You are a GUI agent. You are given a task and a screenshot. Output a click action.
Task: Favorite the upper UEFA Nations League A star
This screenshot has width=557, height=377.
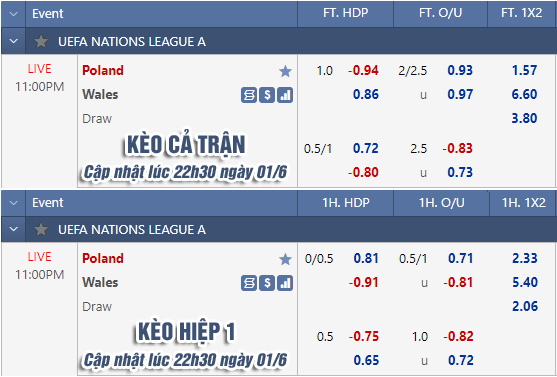41,42
